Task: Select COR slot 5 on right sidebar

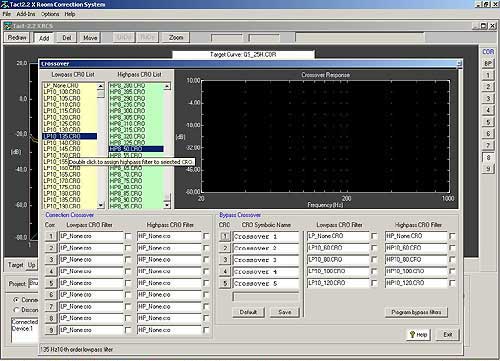Action: [488, 122]
